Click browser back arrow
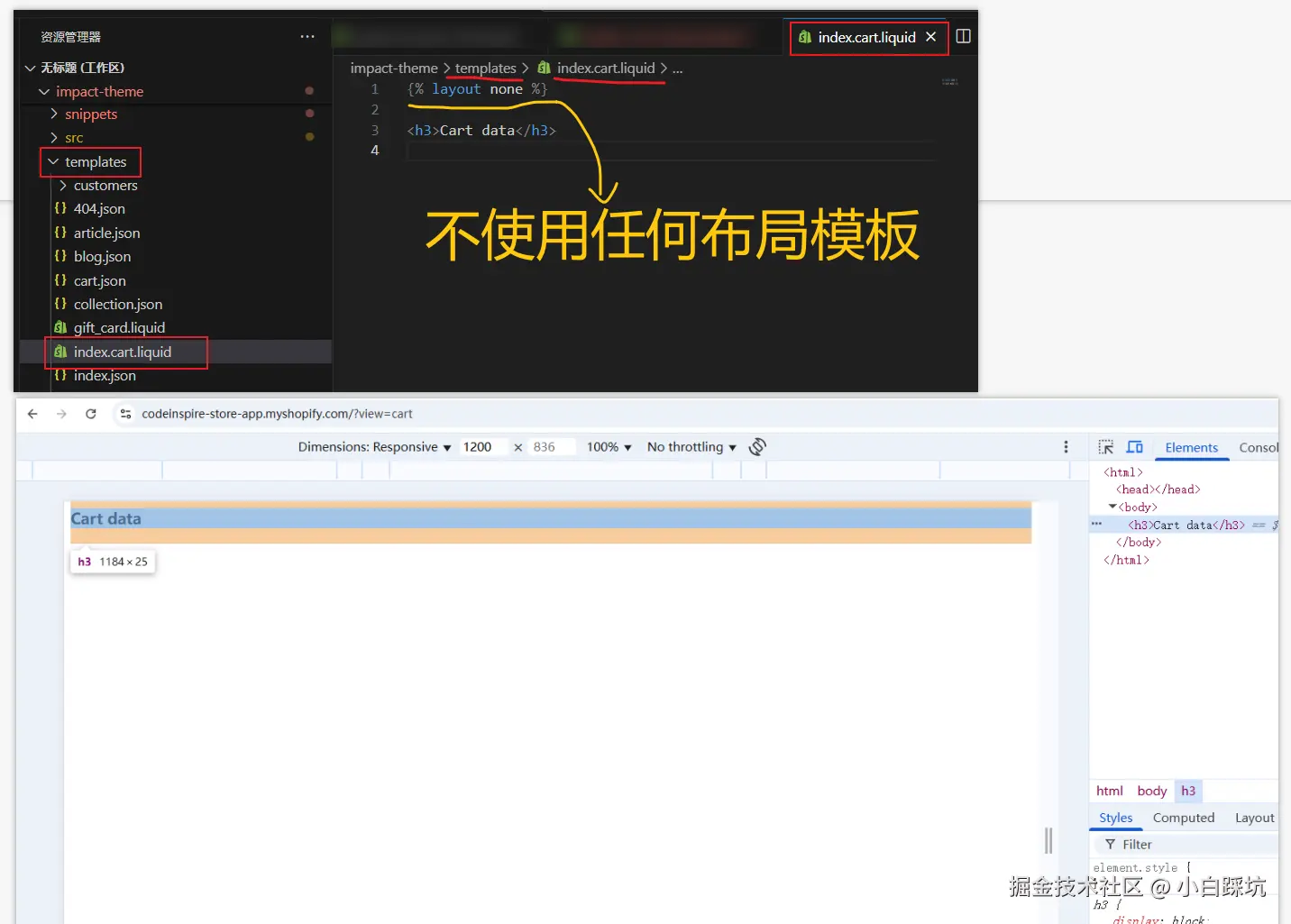 [32, 414]
